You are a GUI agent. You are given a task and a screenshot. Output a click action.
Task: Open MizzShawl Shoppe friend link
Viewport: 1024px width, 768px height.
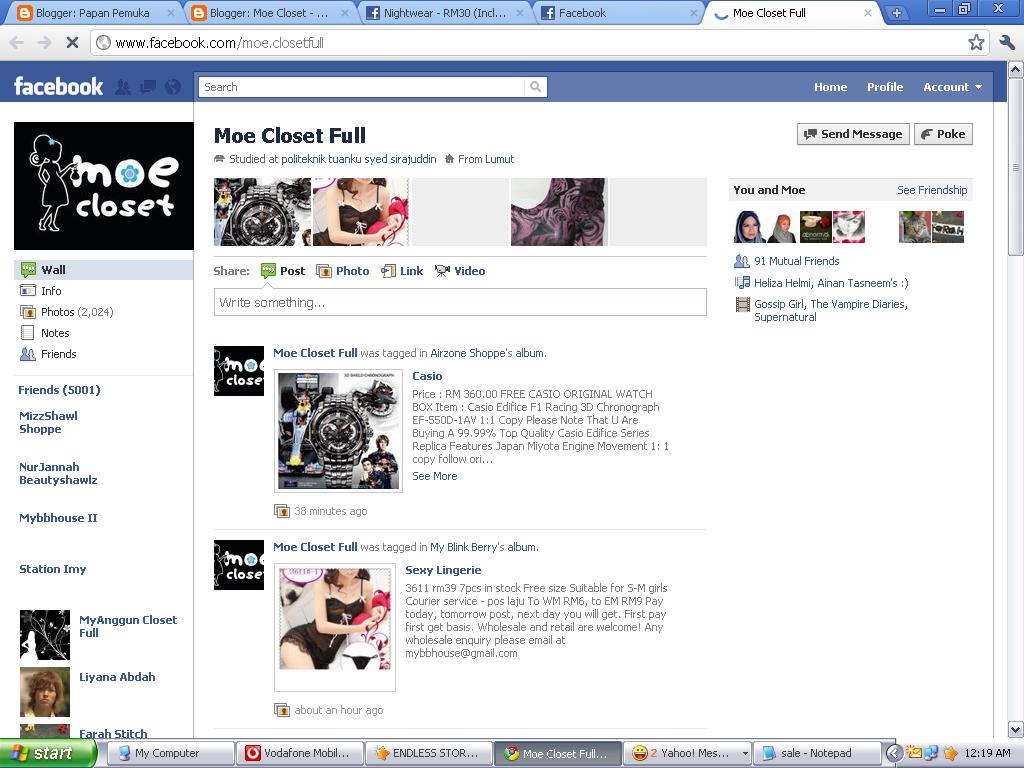click(x=48, y=423)
